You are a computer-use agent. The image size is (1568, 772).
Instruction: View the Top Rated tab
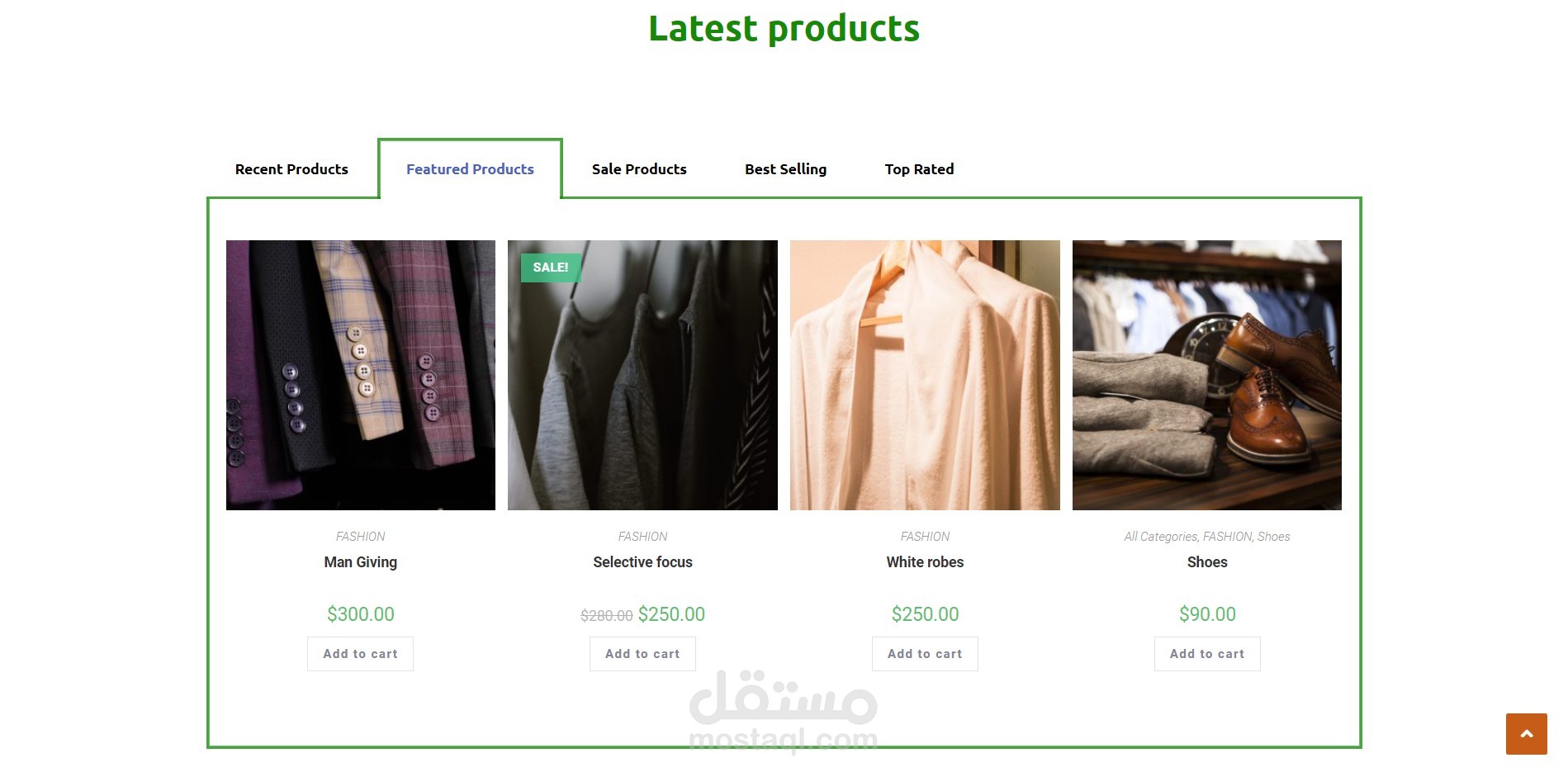[919, 169]
